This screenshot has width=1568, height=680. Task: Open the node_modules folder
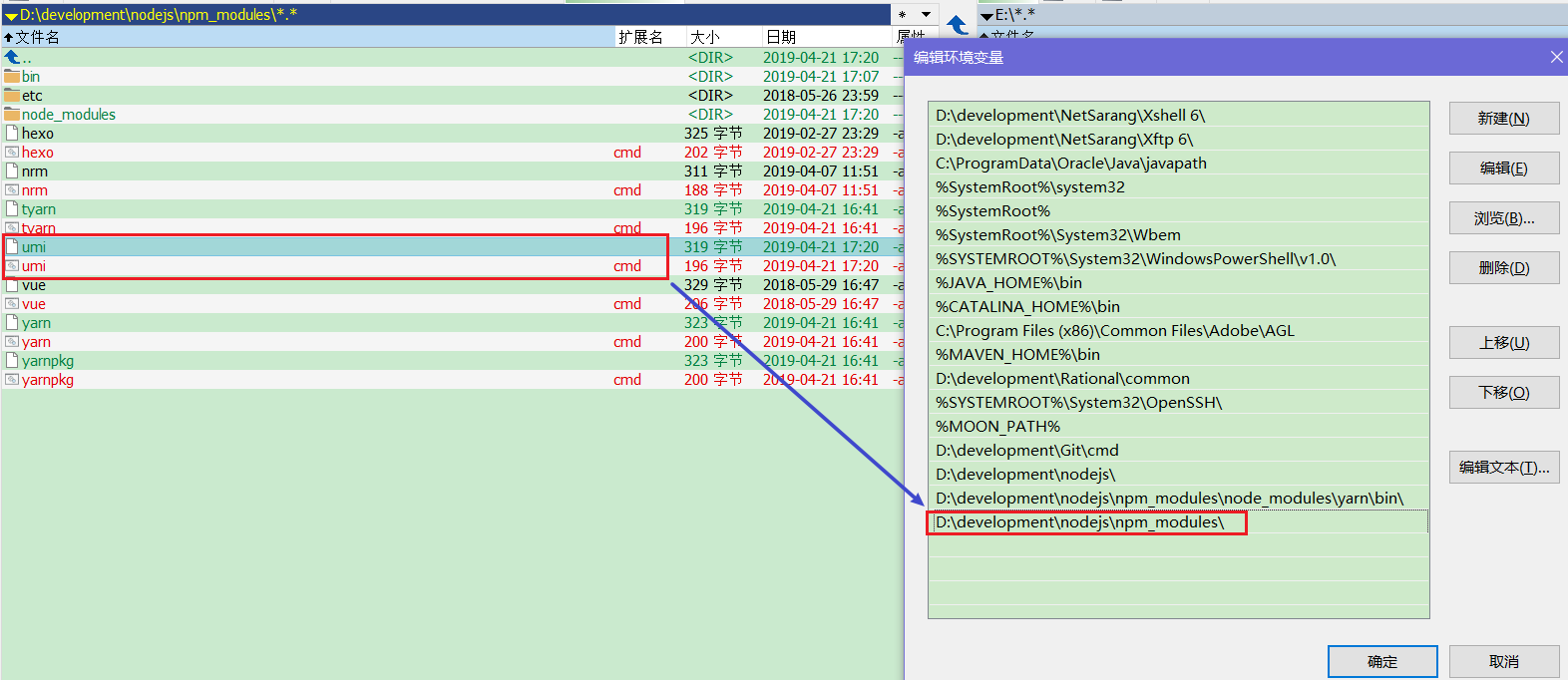[68, 115]
